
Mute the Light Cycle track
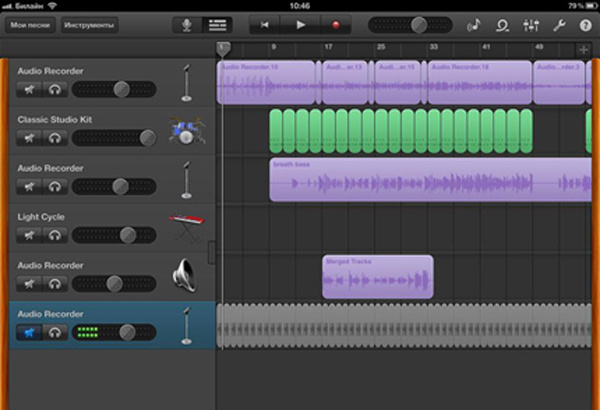pos(29,235)
